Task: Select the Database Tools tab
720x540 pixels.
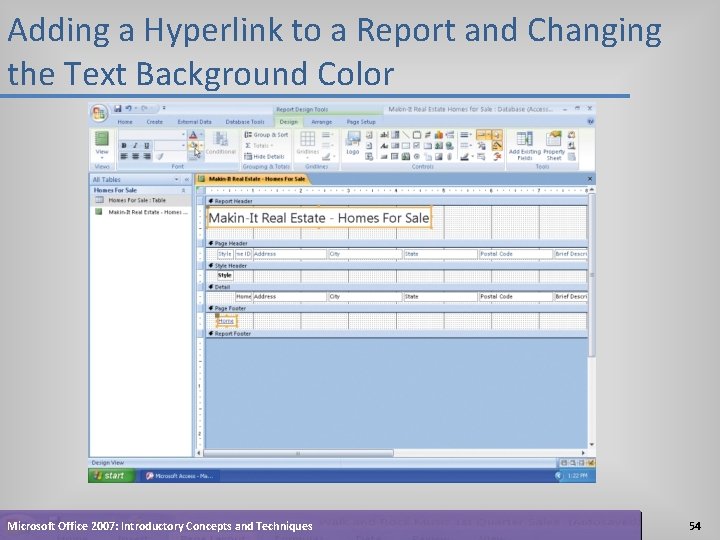Action: (245, 122)
